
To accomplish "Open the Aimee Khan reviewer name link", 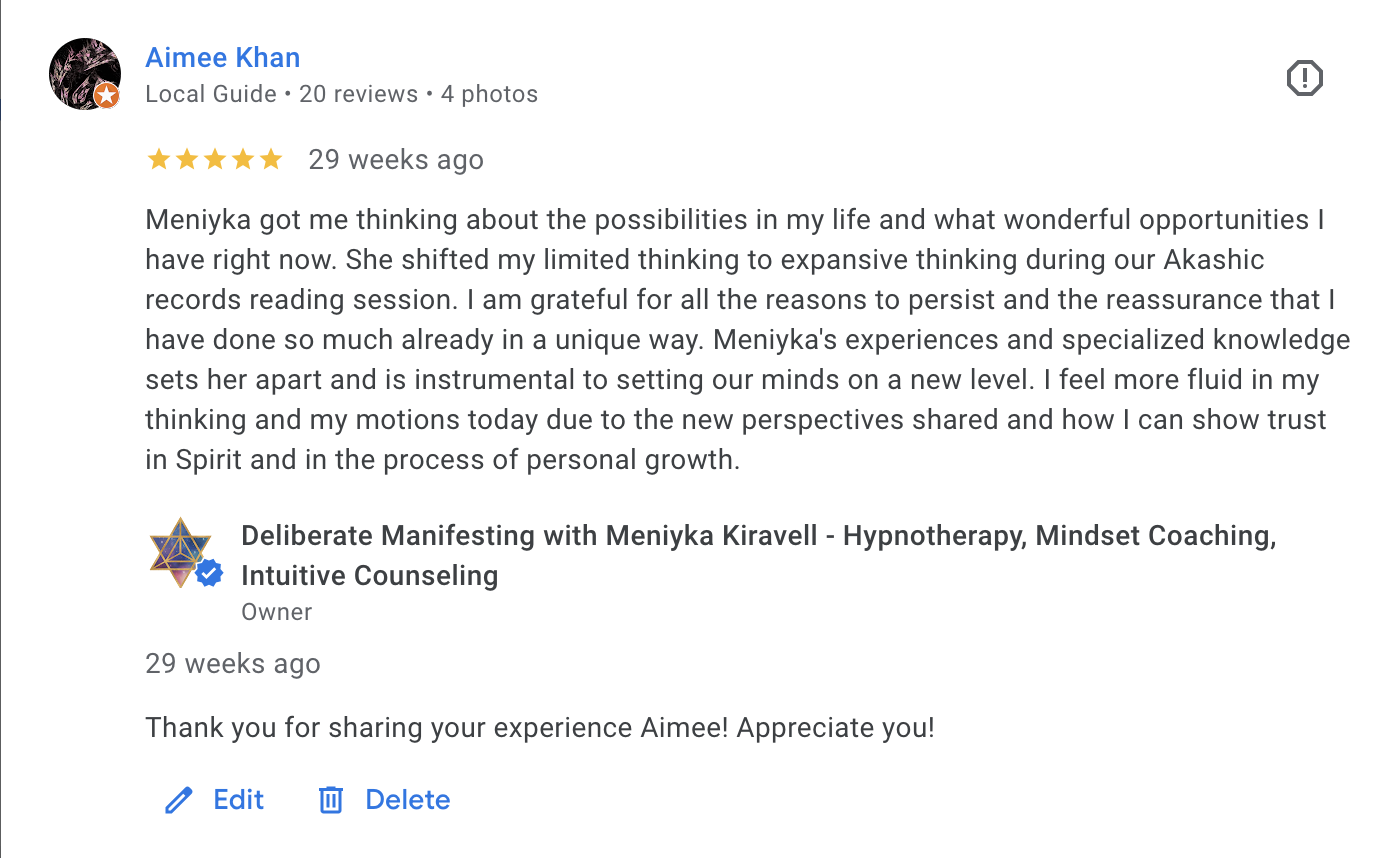I will [222, 58].
